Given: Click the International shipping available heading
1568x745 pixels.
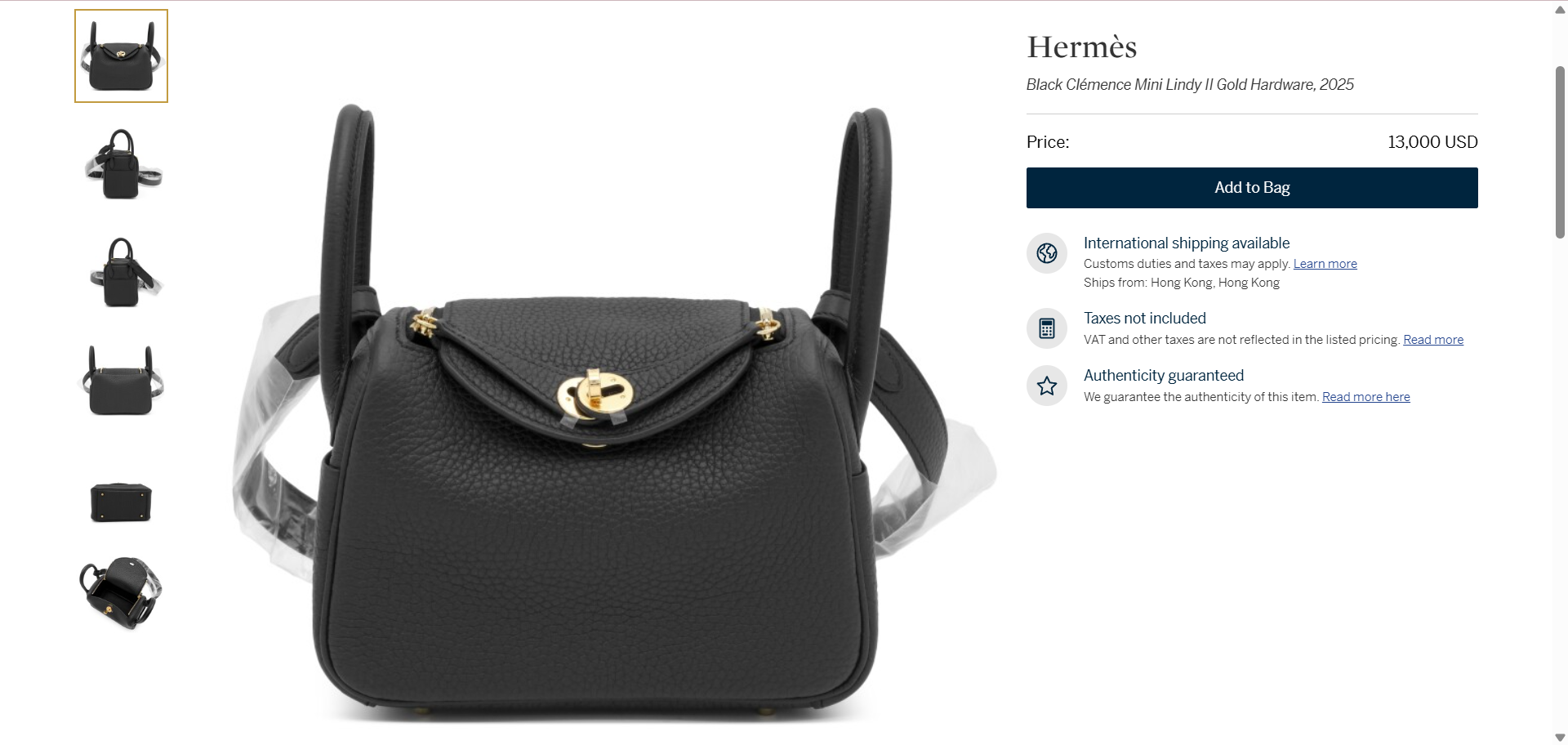Looking at the screenshot, I should pyautogui.click(x=1187, y=243).
